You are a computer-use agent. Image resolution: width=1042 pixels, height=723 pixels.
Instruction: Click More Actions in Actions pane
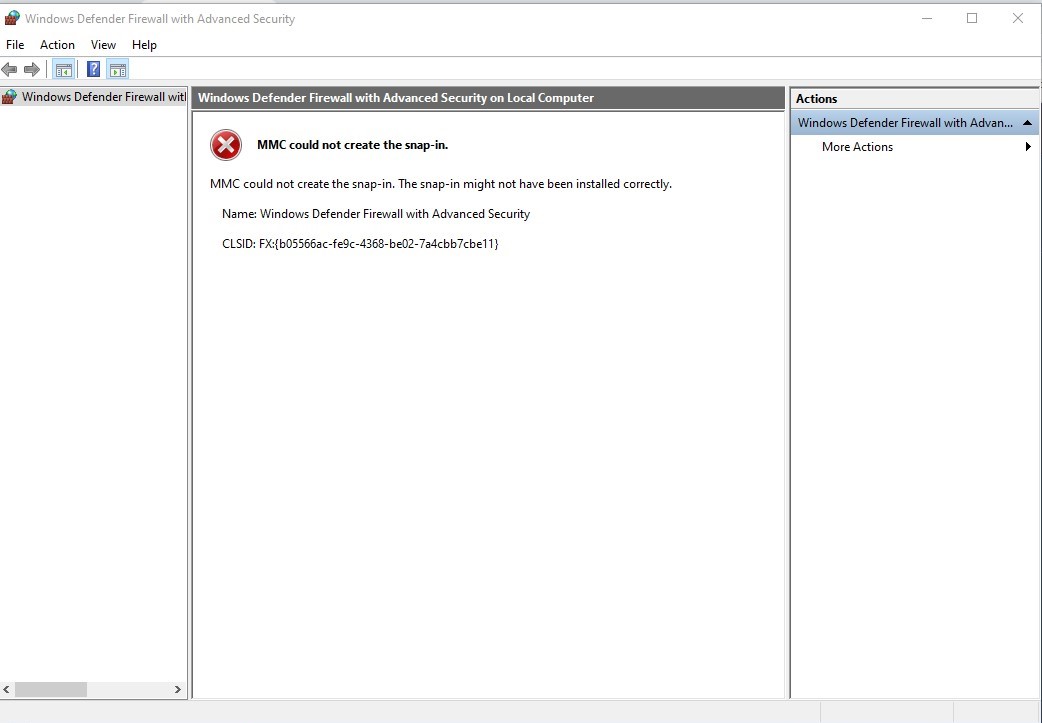click(857, 147)
